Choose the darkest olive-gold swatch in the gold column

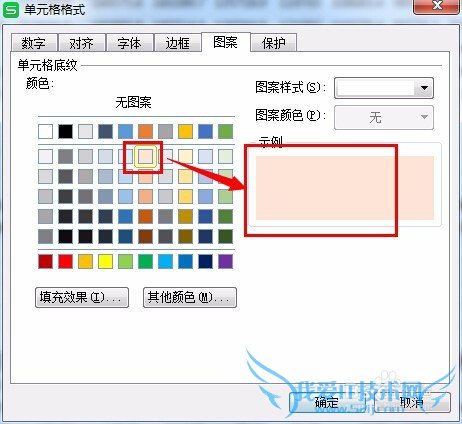tap(185, 236)
